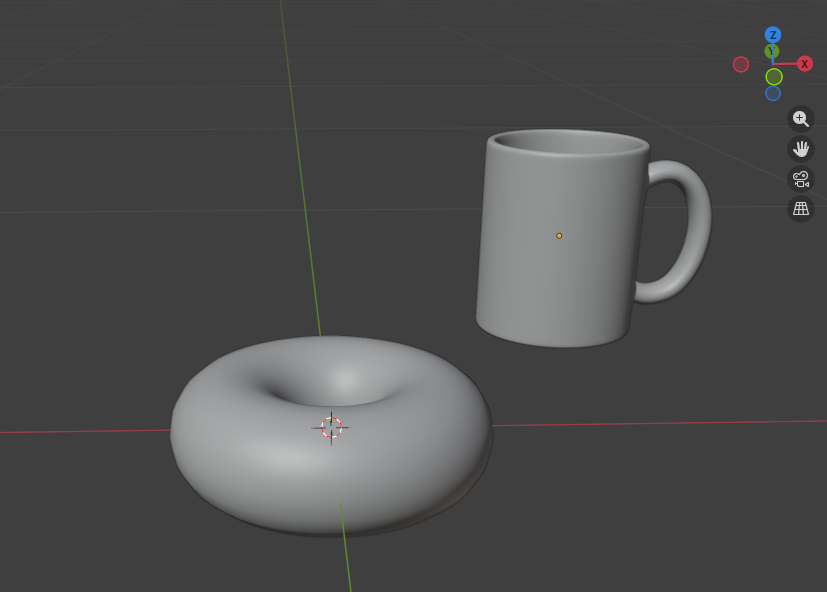The height and width of the screenshot is (592, 827).
Task: Click the red X axis line left of donut
Action: coord(80,431)
